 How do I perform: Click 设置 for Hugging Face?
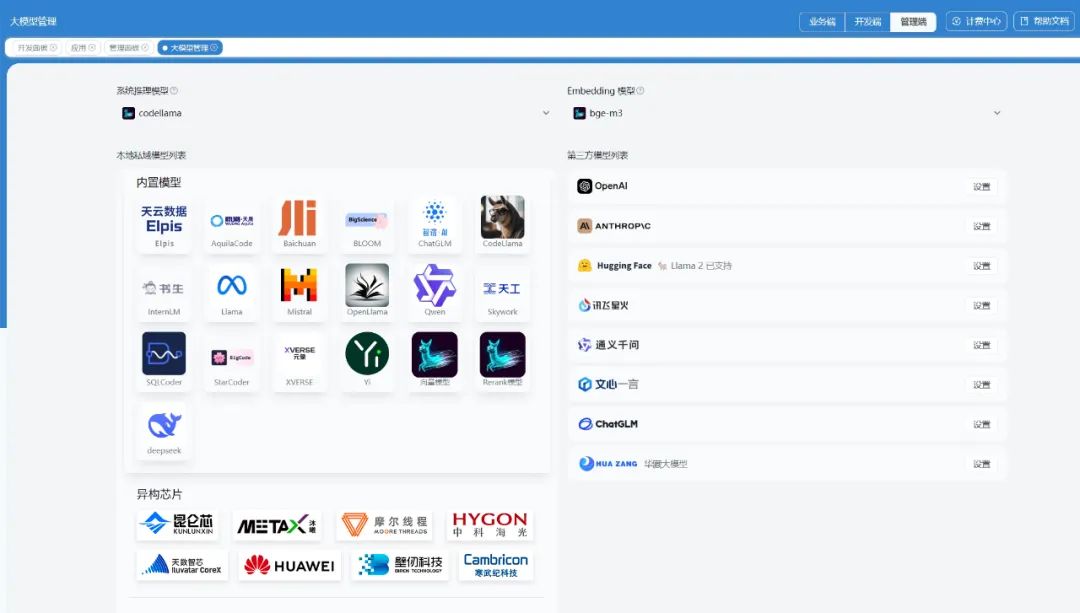coord(982,266)
